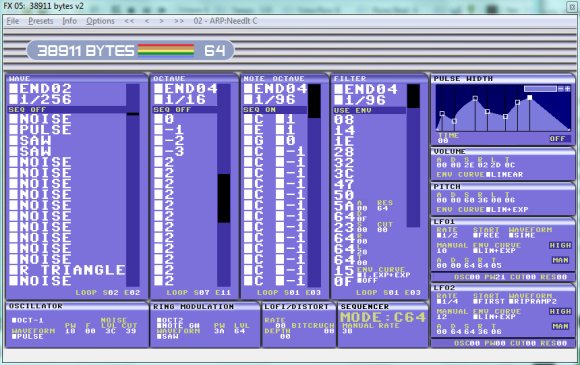Toggle the MAN button in LFO1

pyautogui.click(x=560, y=260)
